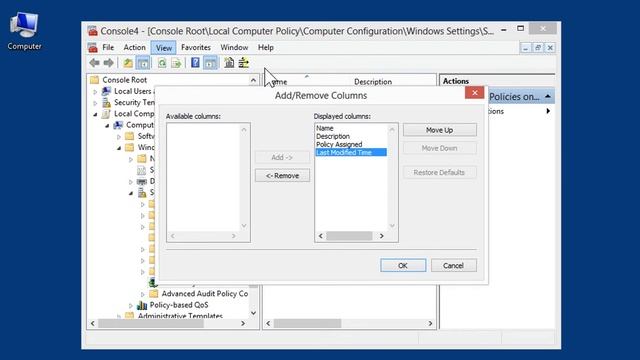Select Last Modified Time in Displayed columns
640x360 pixels.
coord(351,152)
